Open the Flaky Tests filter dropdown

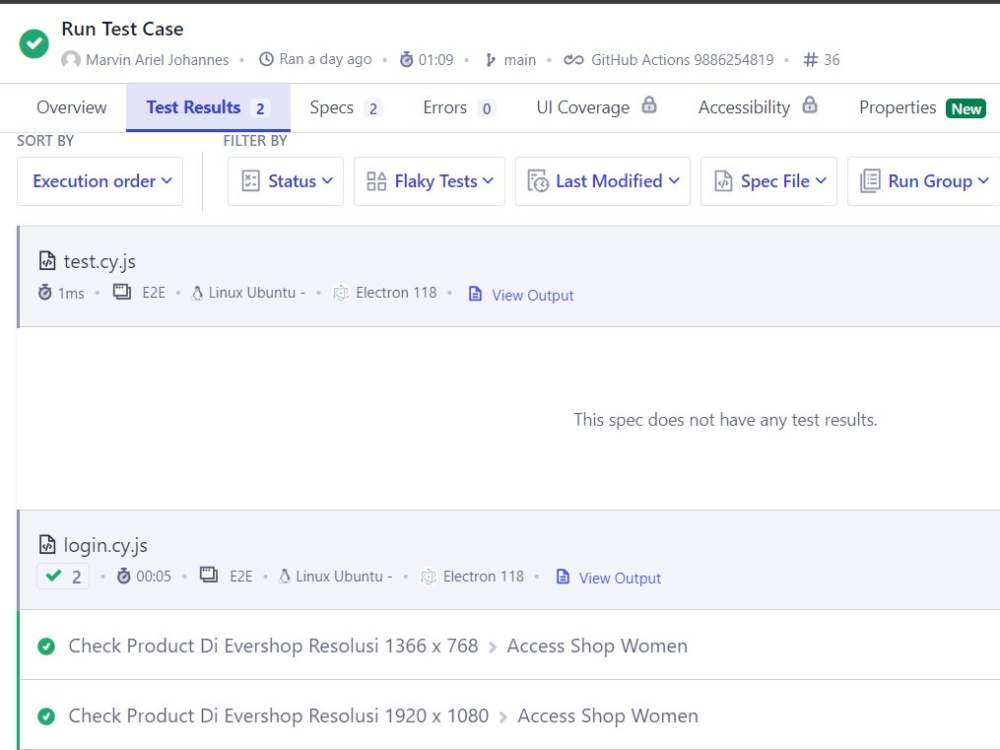(430, 181)
